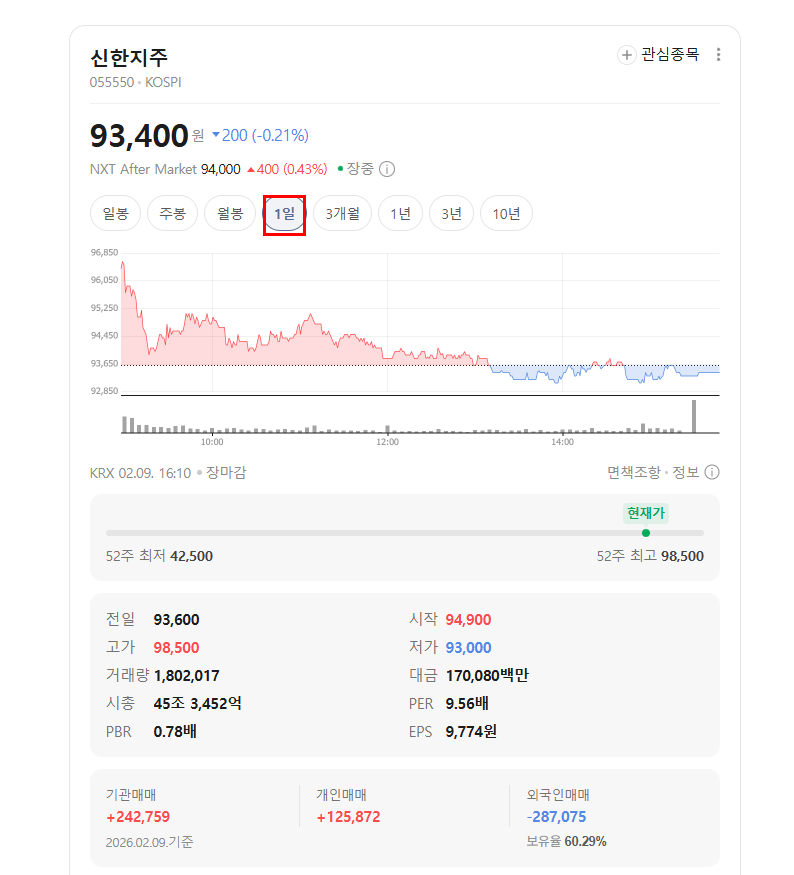
Task: Click the 시작 value 94,900
Action: click(468, 620)
